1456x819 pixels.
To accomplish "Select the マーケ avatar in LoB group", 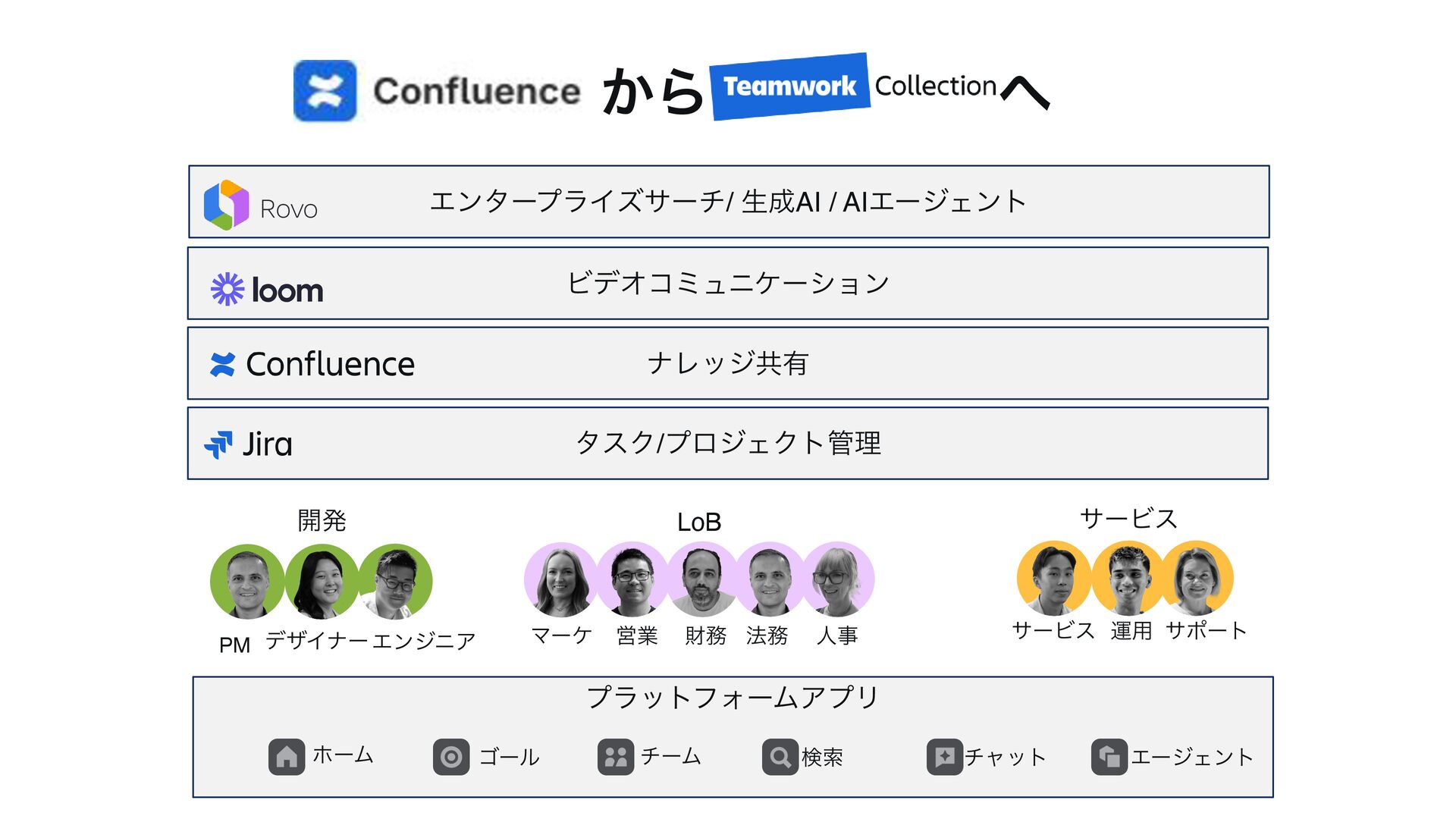I will click(x=561, y=579).
